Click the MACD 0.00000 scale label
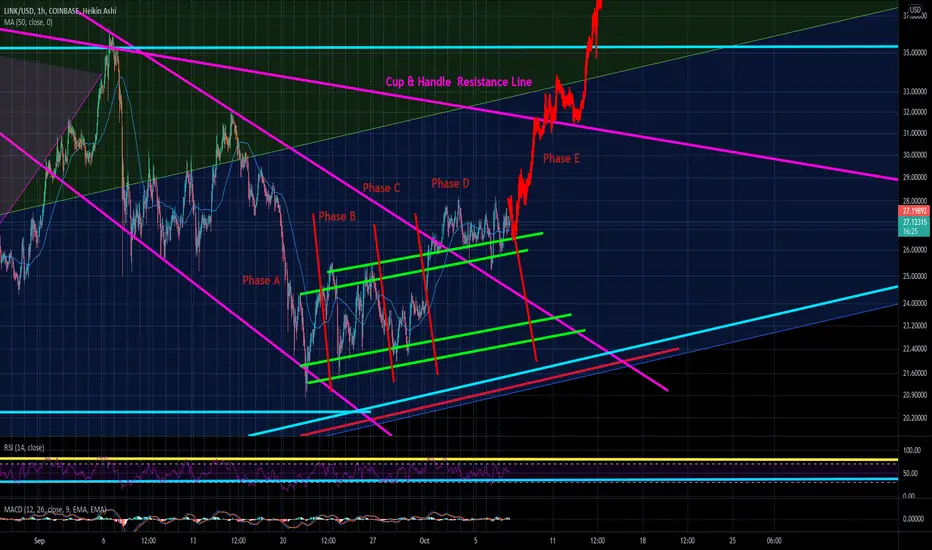Screen dimensions: 932x550 tap(913, 518)
